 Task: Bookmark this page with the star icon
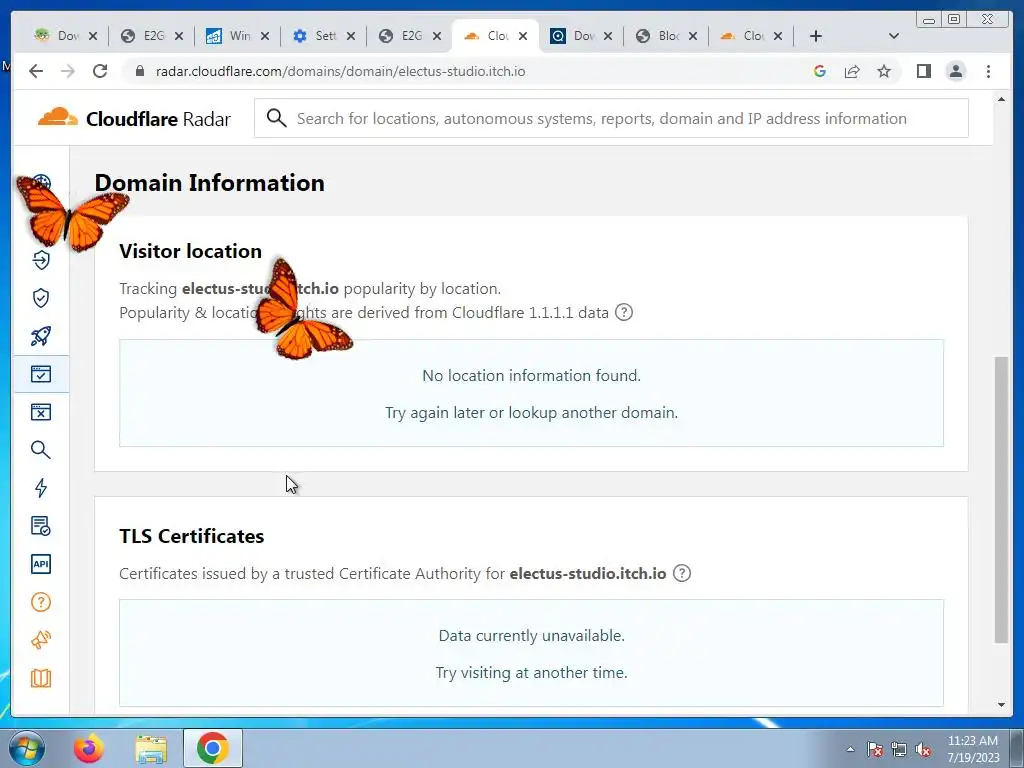pos(884,71)
